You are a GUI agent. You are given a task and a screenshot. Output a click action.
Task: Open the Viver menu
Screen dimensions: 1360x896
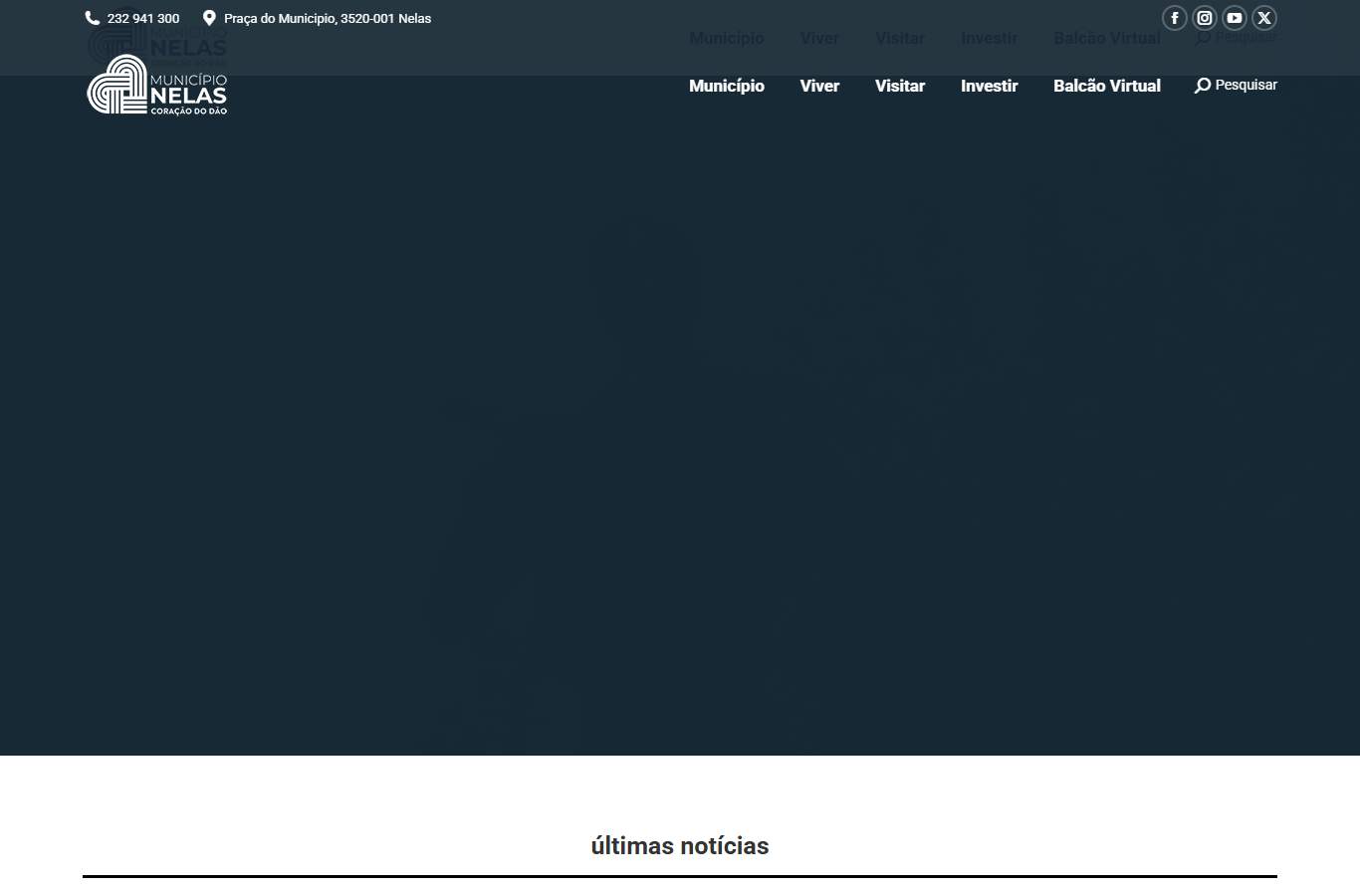pos(819,86)
